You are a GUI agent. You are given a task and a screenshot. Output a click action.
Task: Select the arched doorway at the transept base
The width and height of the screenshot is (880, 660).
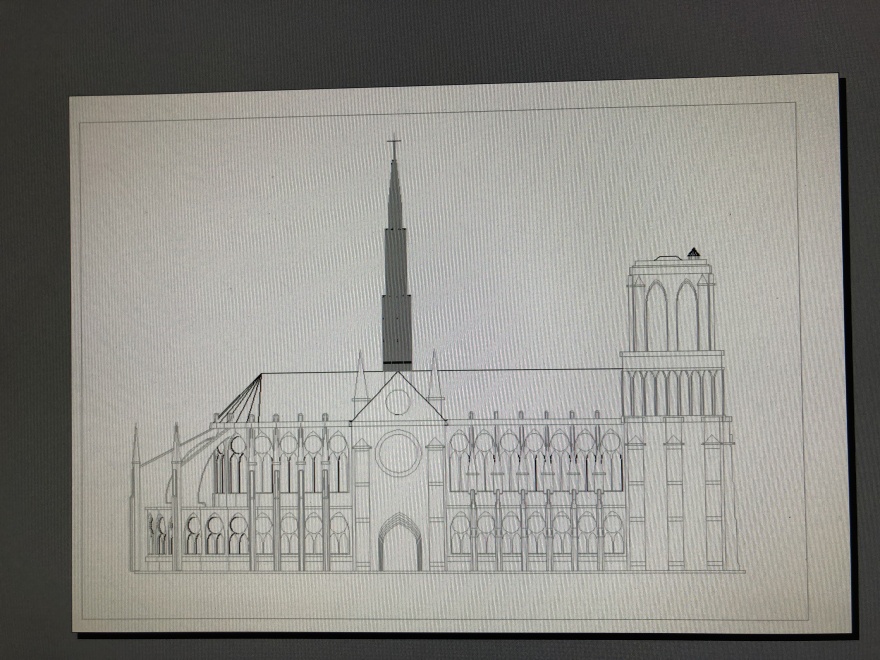point(399,545)
